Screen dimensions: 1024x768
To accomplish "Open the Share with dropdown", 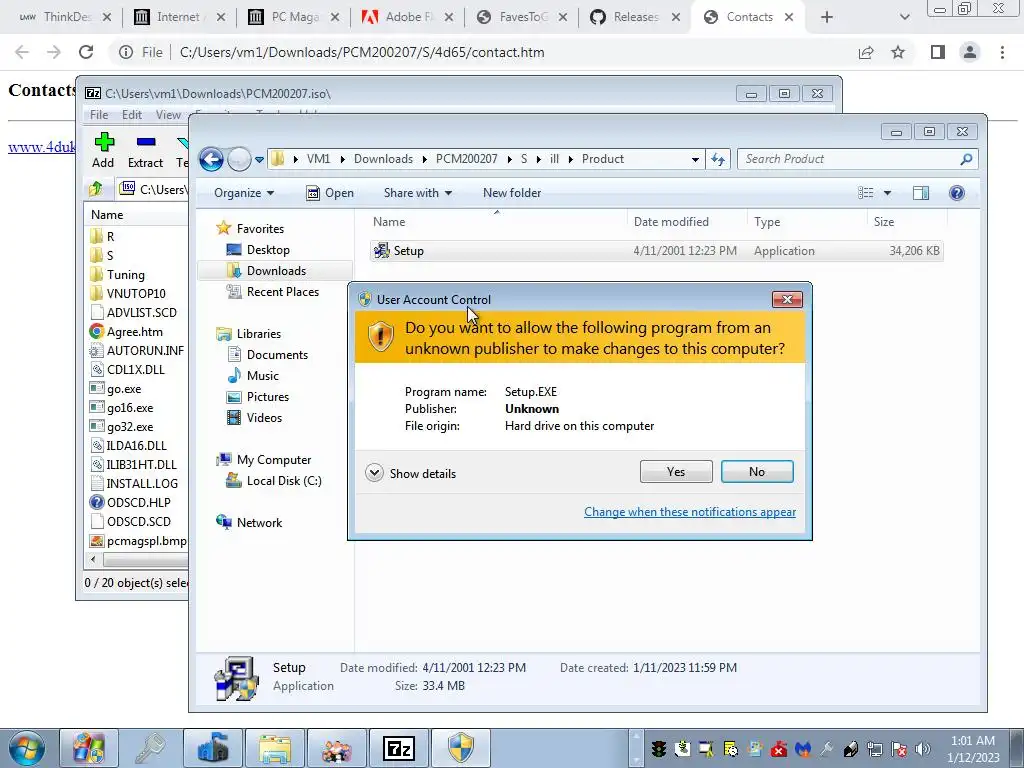I will (x=418, y=193).
